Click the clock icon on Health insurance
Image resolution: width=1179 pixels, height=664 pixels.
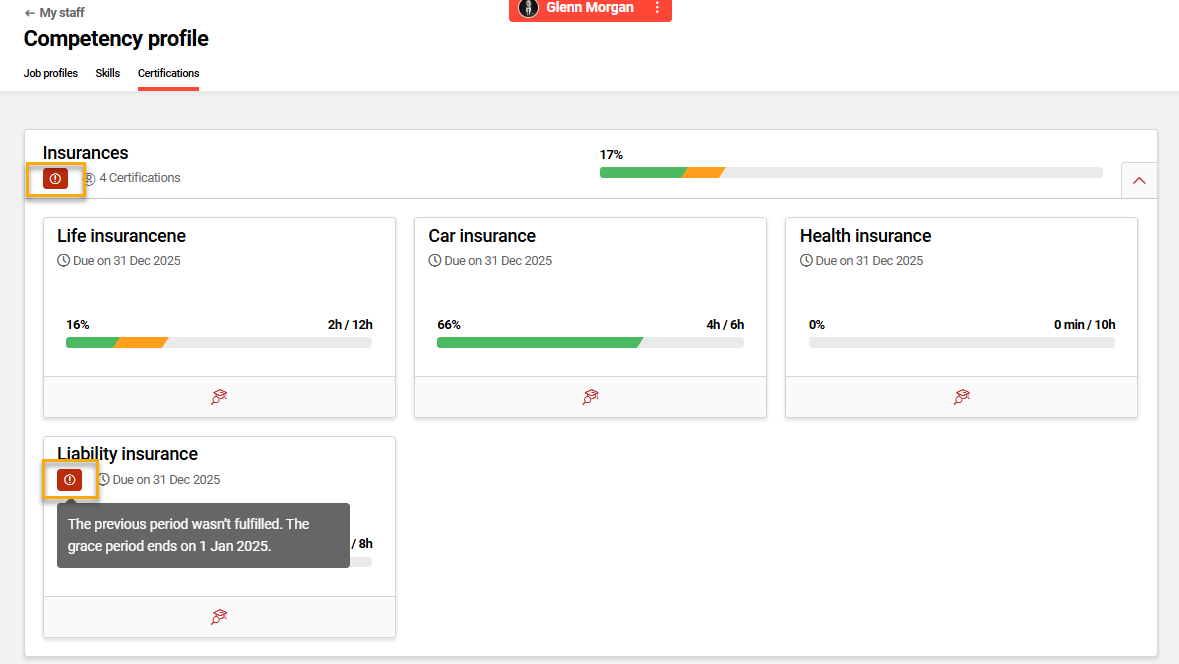[806, 261]
